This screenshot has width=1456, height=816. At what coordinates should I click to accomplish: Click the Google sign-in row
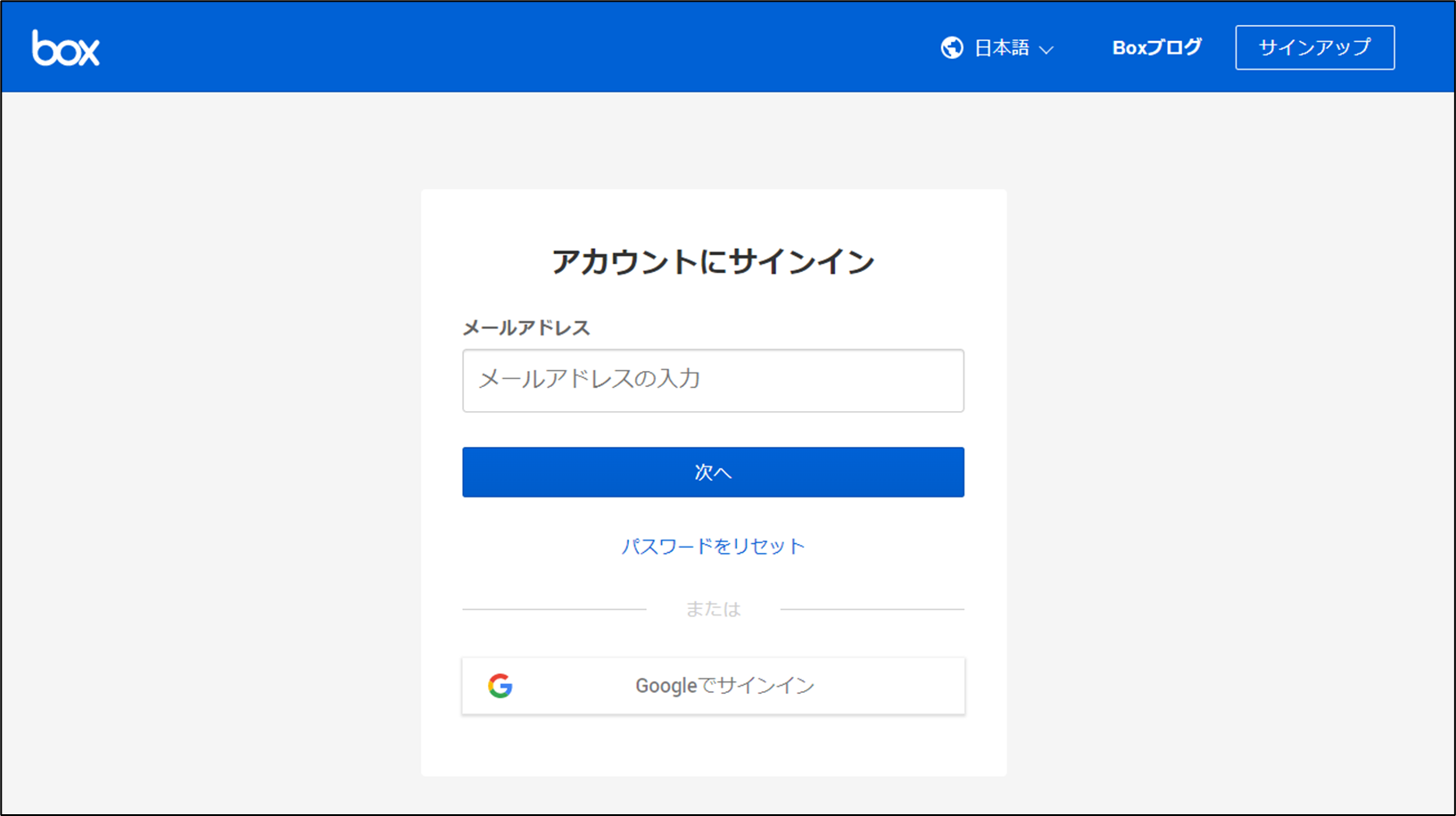713,685
